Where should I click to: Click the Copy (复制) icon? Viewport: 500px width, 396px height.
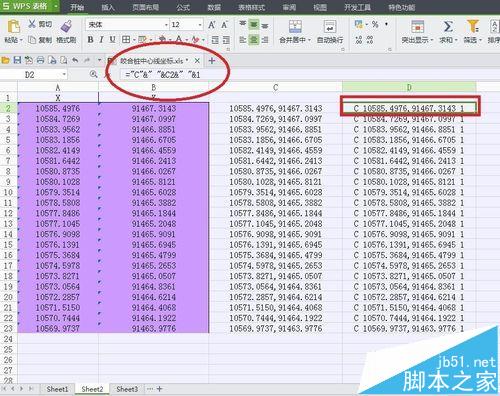coord(32,40)
